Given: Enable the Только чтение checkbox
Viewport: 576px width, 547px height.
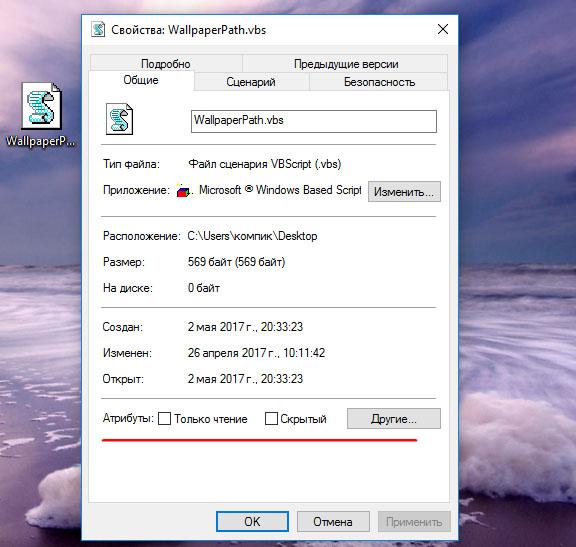Looking at the screenshot, I should click(x=164, y=418).
